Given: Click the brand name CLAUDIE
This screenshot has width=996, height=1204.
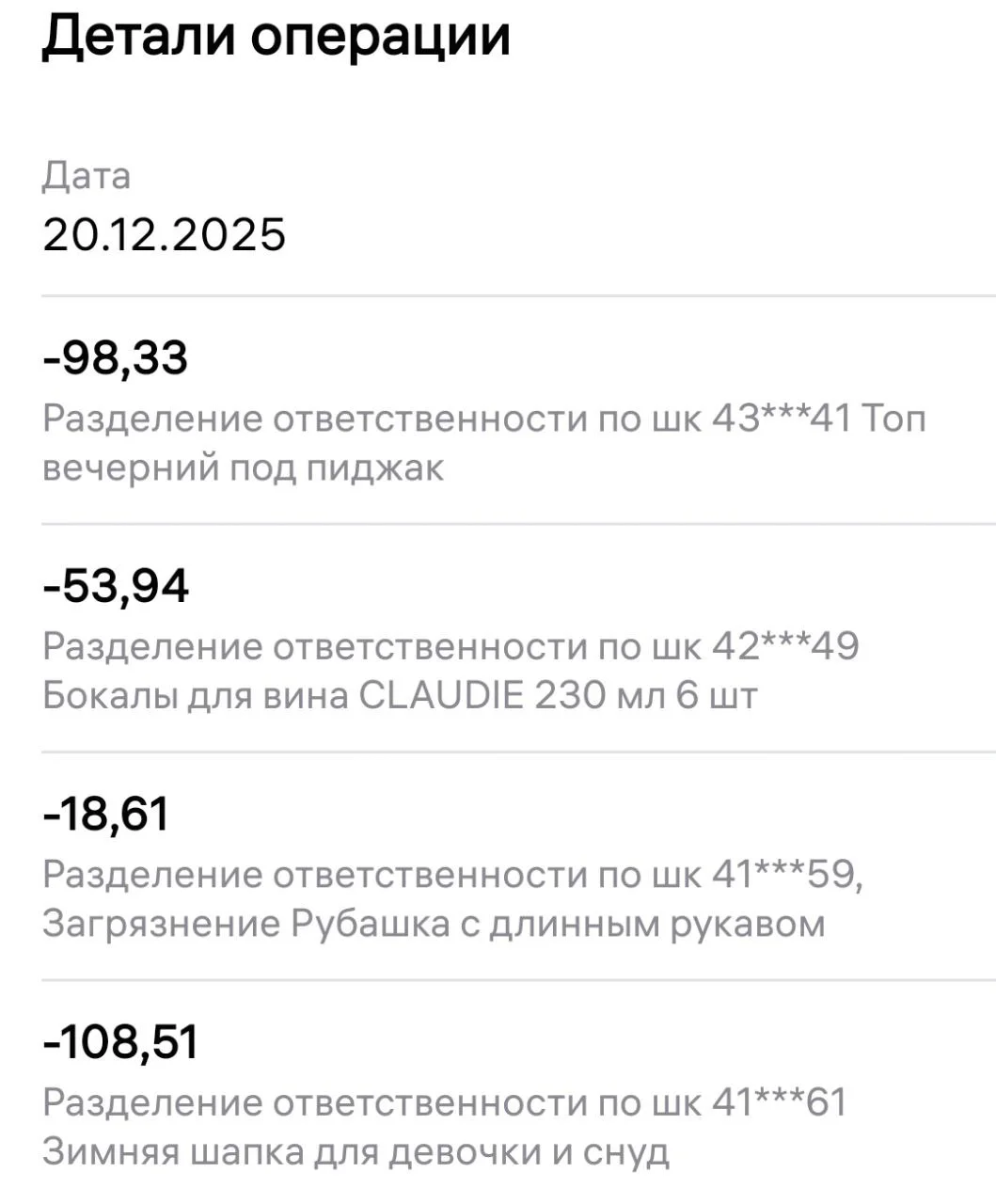Looking at the screenshot, I should pyautogui.click(x=441, y=696).
